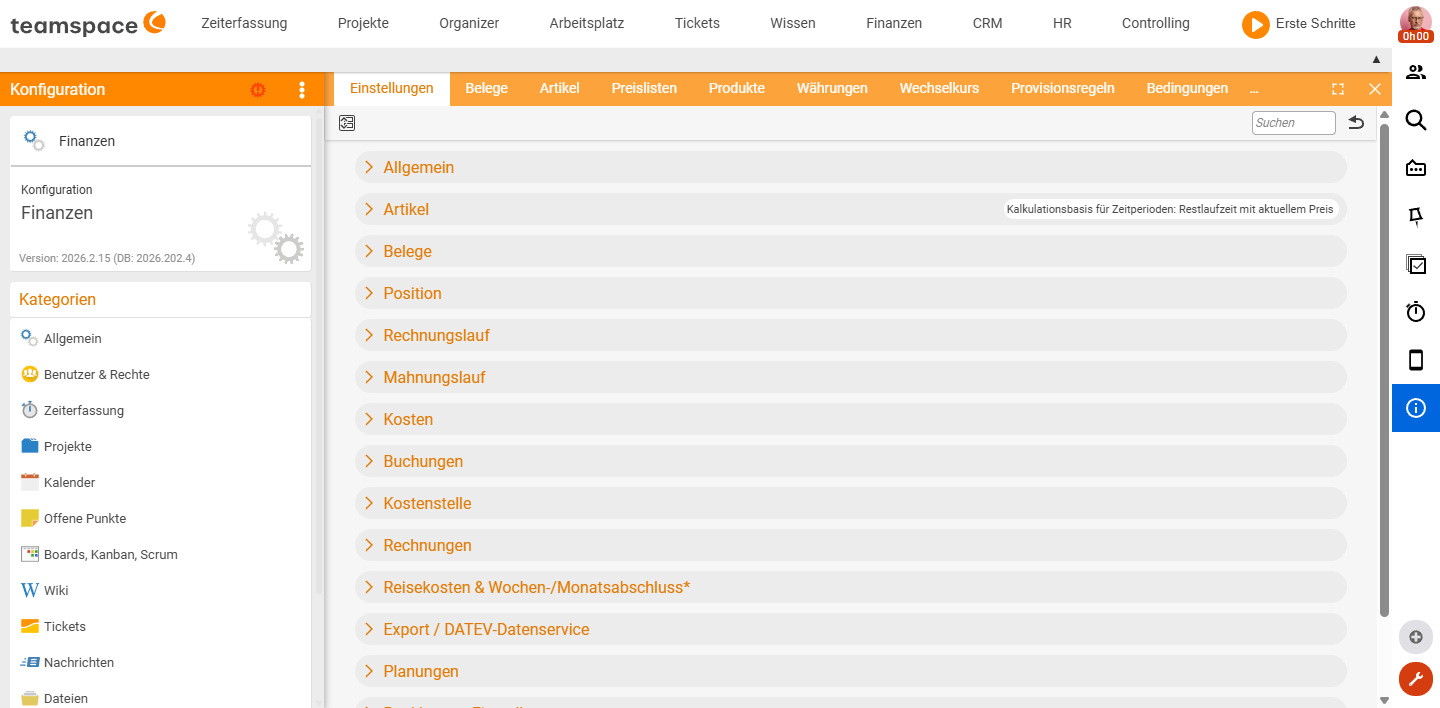Maximize the panel using fullscreen icon
Viewport: 1440px width, 708px height.
1338,89
